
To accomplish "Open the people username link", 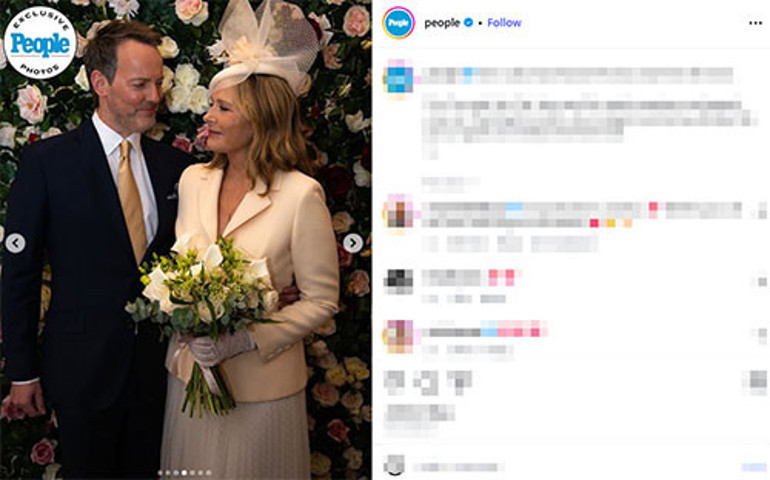I will (x=442, y=23).
